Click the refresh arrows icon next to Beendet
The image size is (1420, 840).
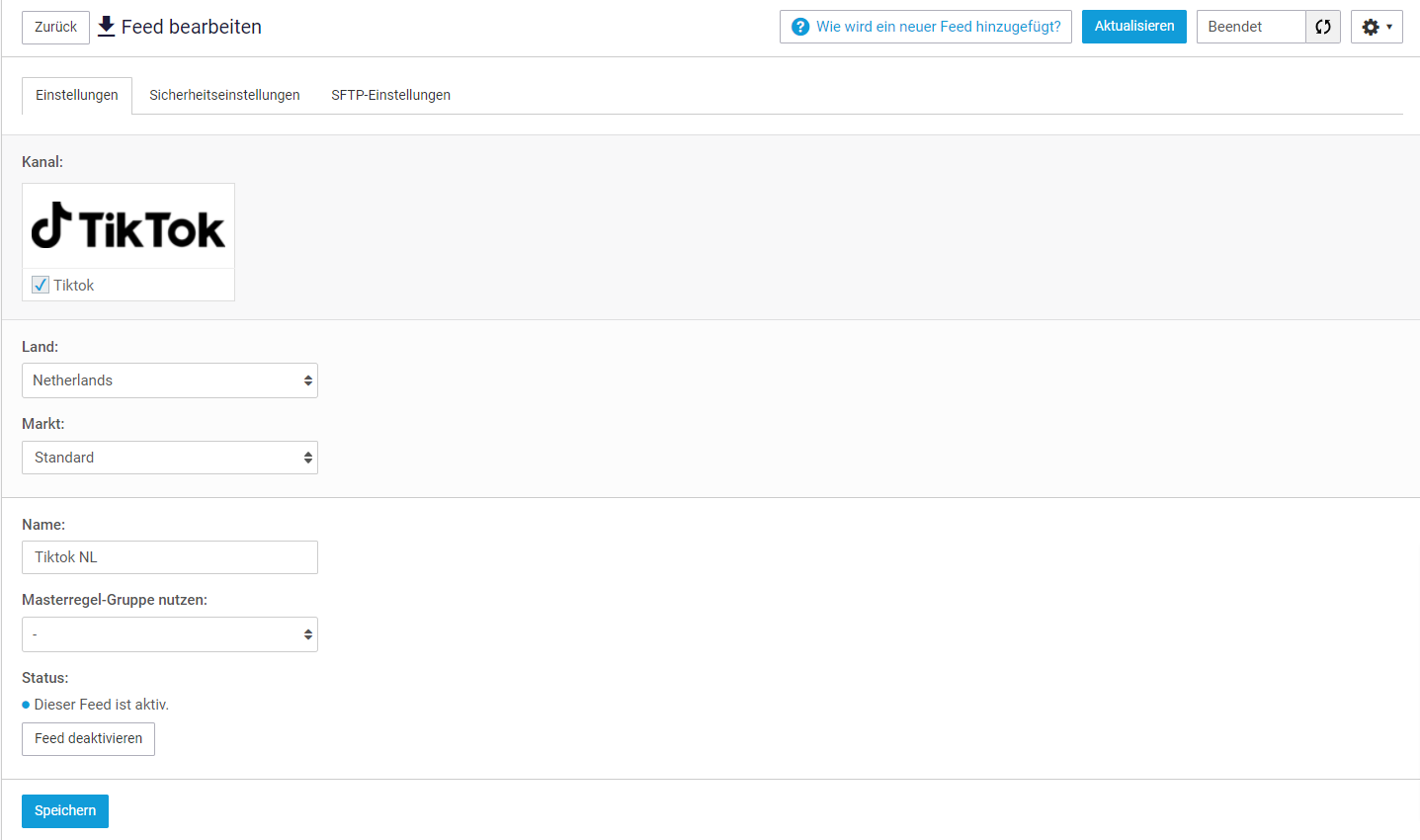tap(1323, 27)
